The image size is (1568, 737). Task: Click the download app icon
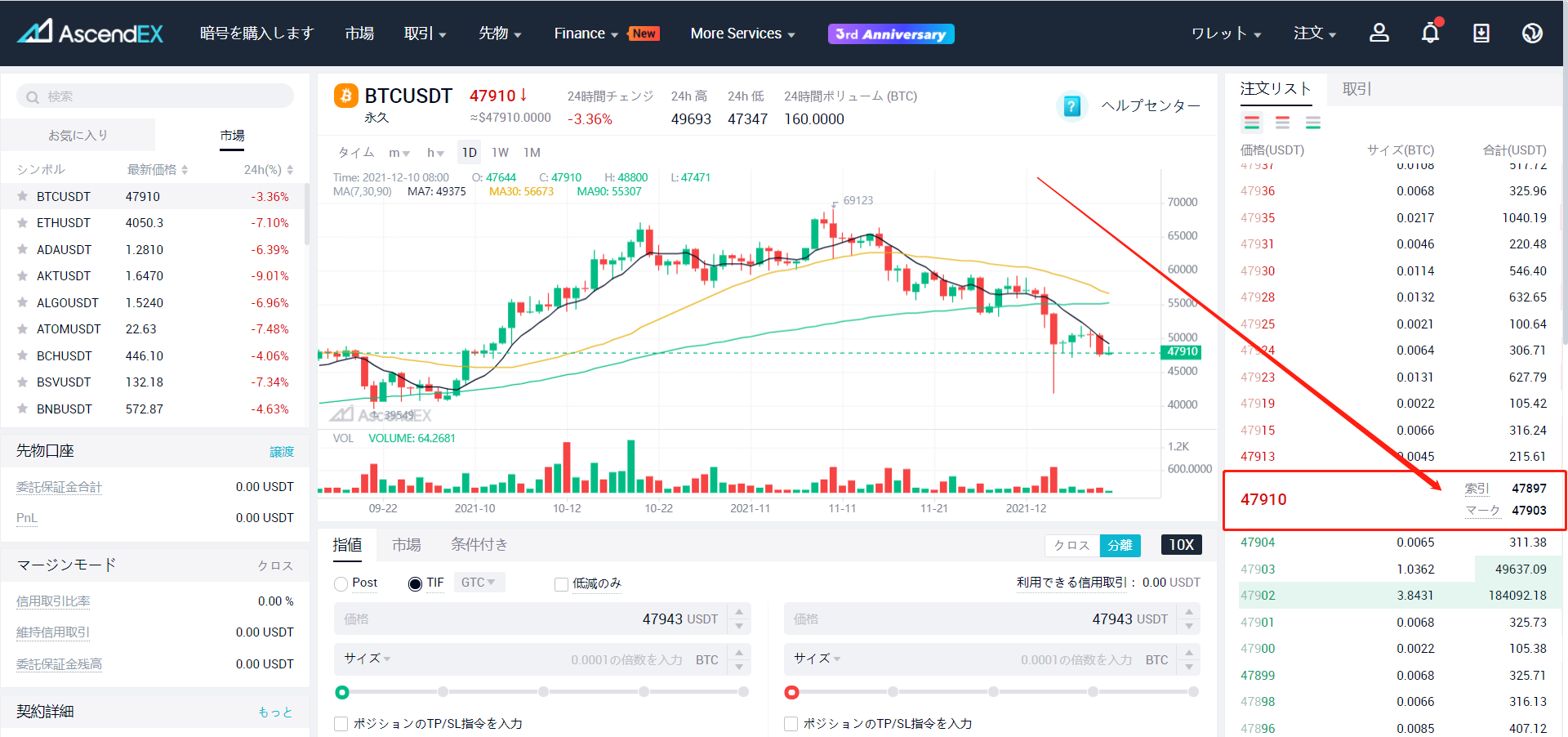click(1481, 33)
